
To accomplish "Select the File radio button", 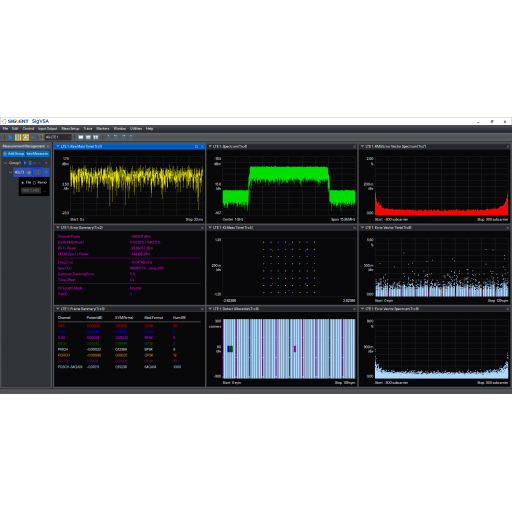I will 23,183.
